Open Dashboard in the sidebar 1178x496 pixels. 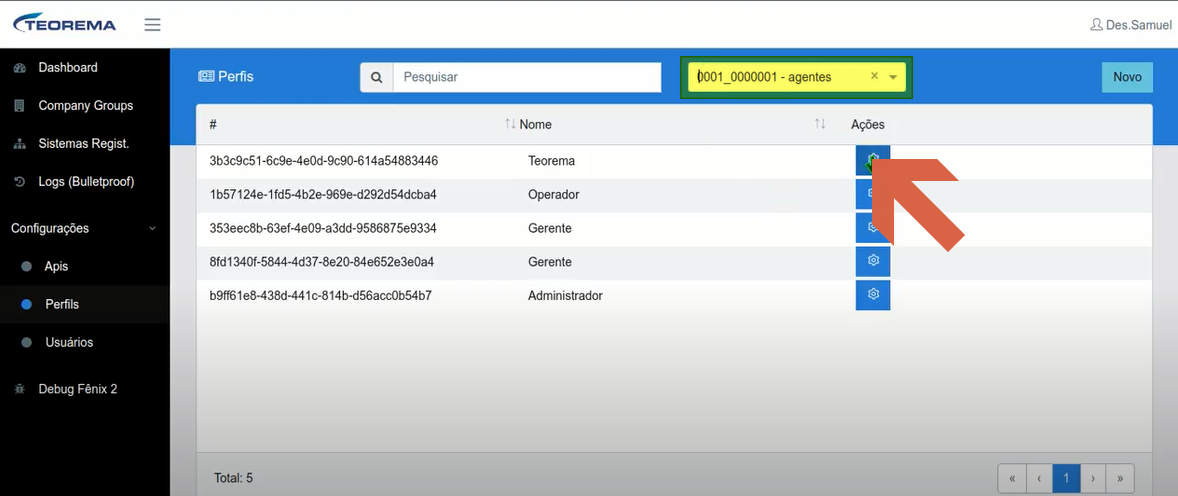(x=68, y=68)
